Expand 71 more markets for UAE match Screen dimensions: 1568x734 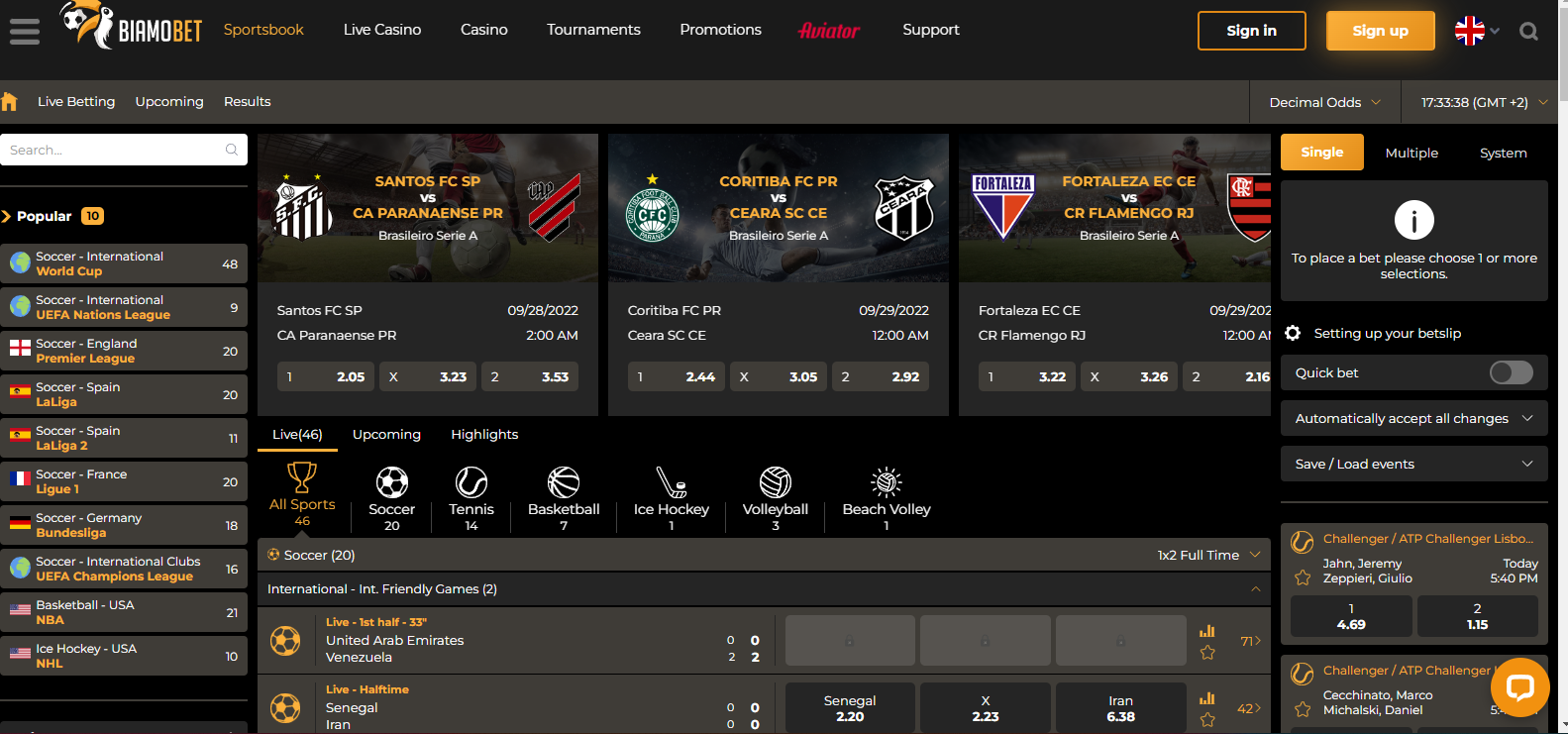coord(1250,641)
